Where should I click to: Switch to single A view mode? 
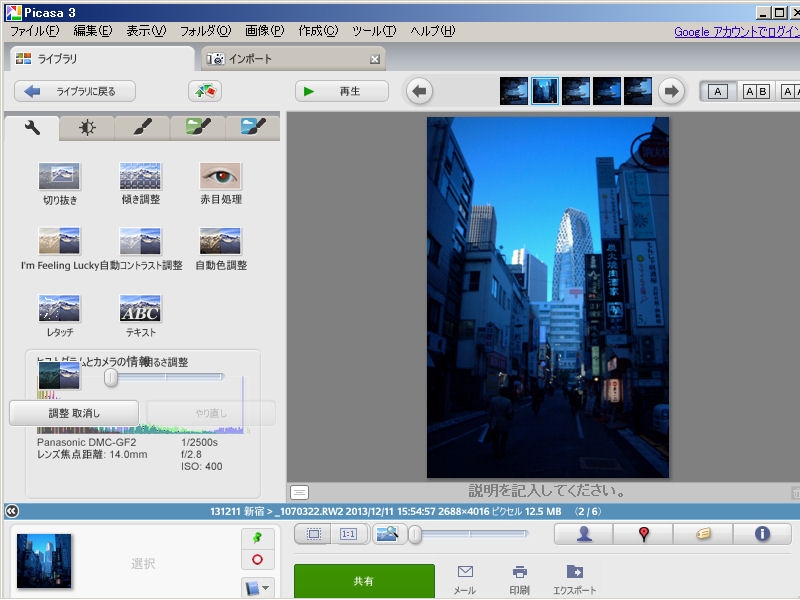tap(716, 91)
